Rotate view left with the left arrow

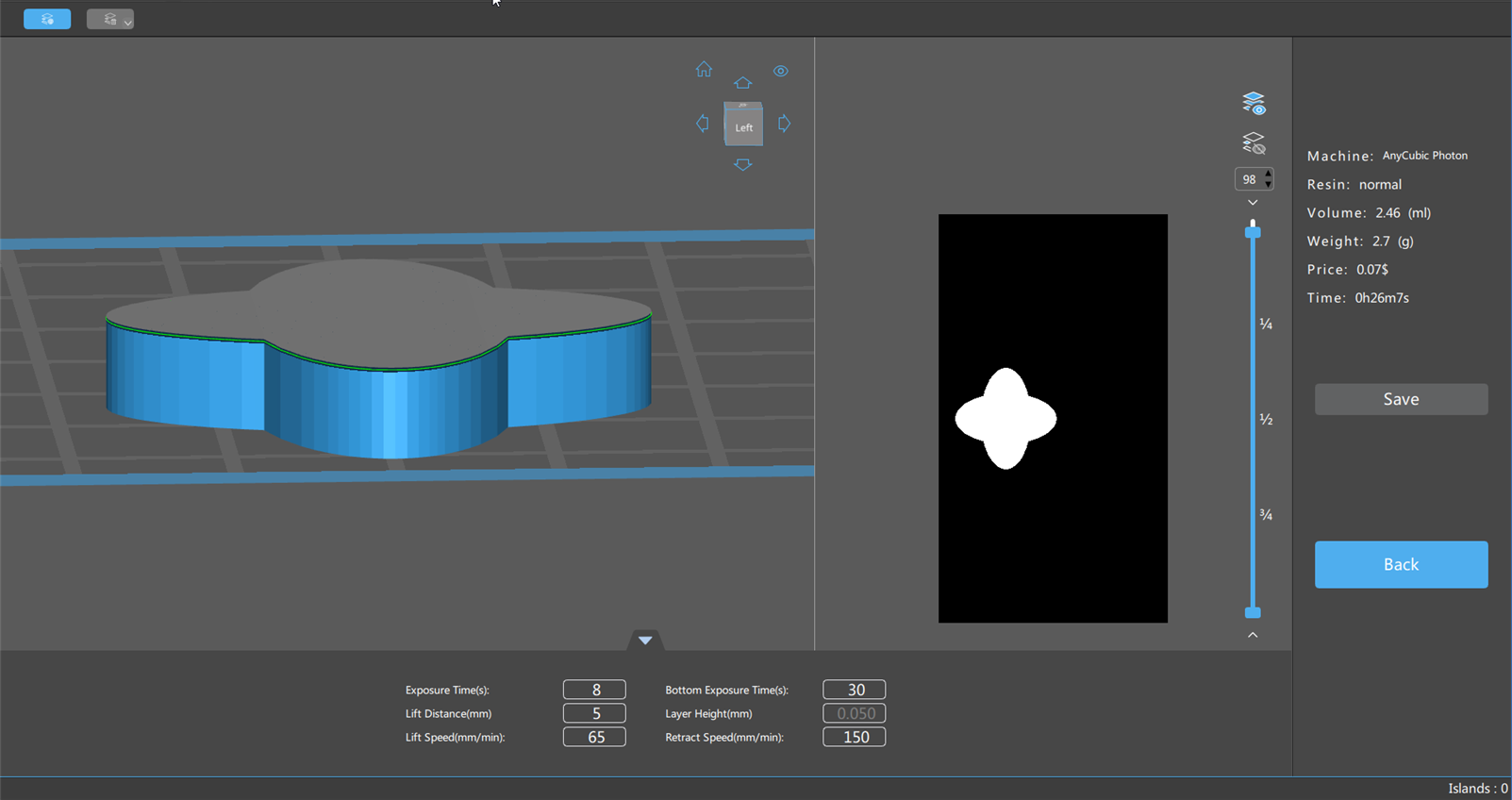[703, 124]
